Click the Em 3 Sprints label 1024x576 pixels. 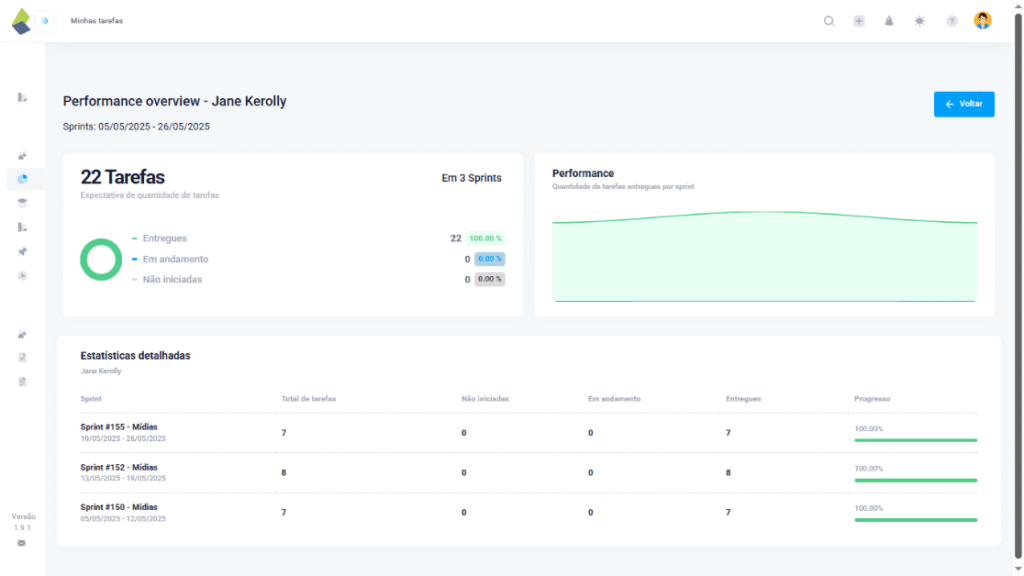pos(472,178)
